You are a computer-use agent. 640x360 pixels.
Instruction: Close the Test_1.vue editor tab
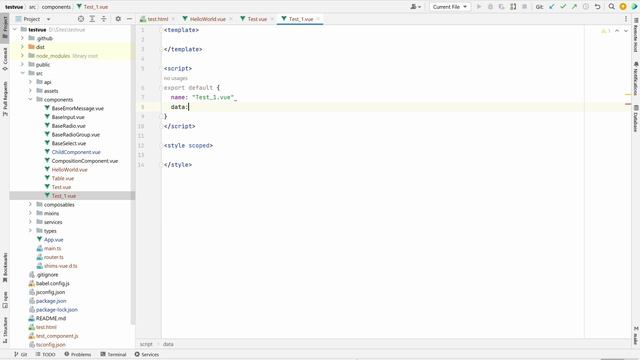318,19
